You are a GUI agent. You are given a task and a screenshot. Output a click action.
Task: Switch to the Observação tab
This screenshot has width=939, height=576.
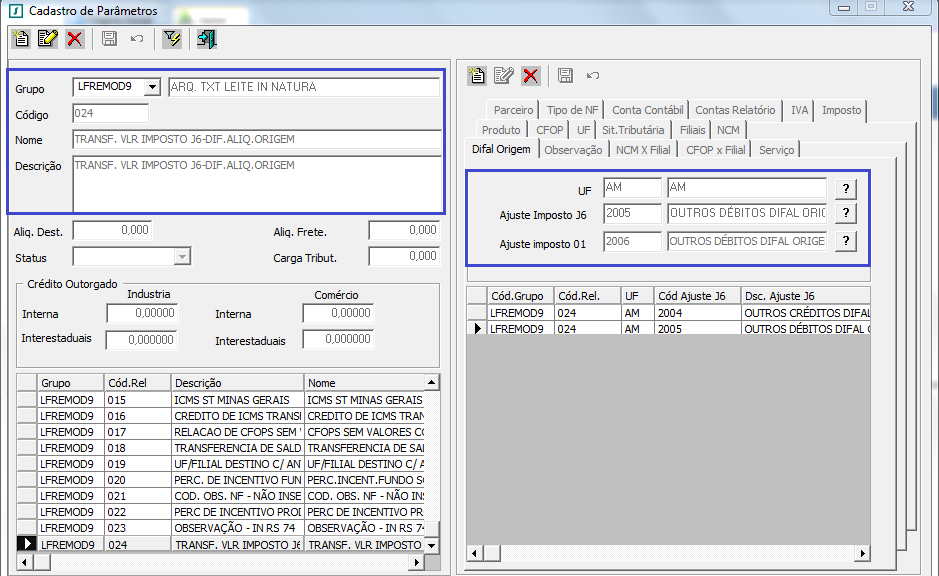pyautogui.click(x=573, y=150)
